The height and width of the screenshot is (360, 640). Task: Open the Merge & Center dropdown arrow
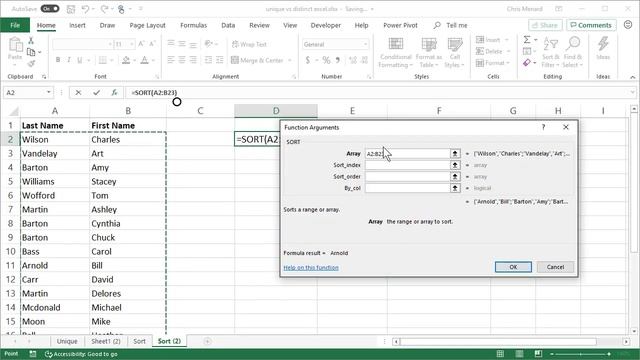[290, 60]
